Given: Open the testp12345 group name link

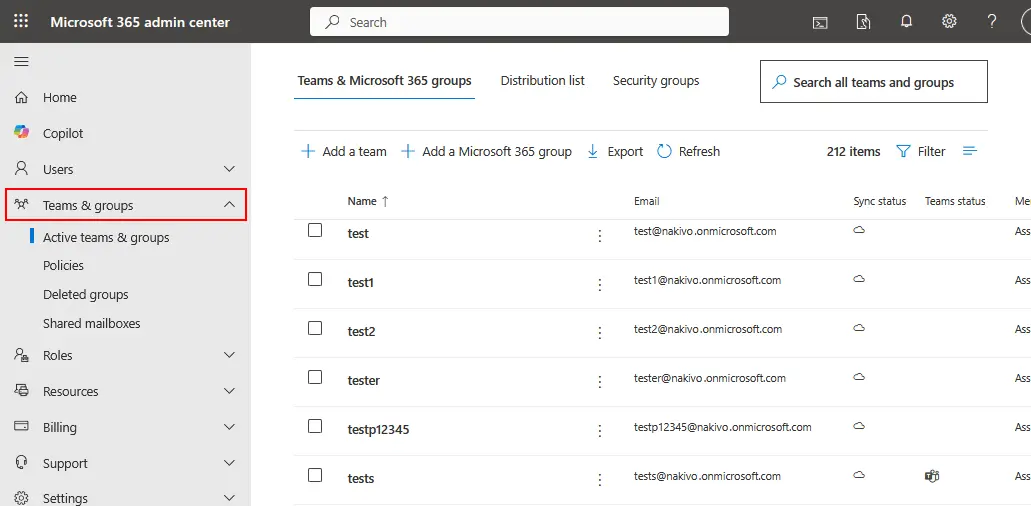Looking at the screenshot, I should tap(378, 430).
